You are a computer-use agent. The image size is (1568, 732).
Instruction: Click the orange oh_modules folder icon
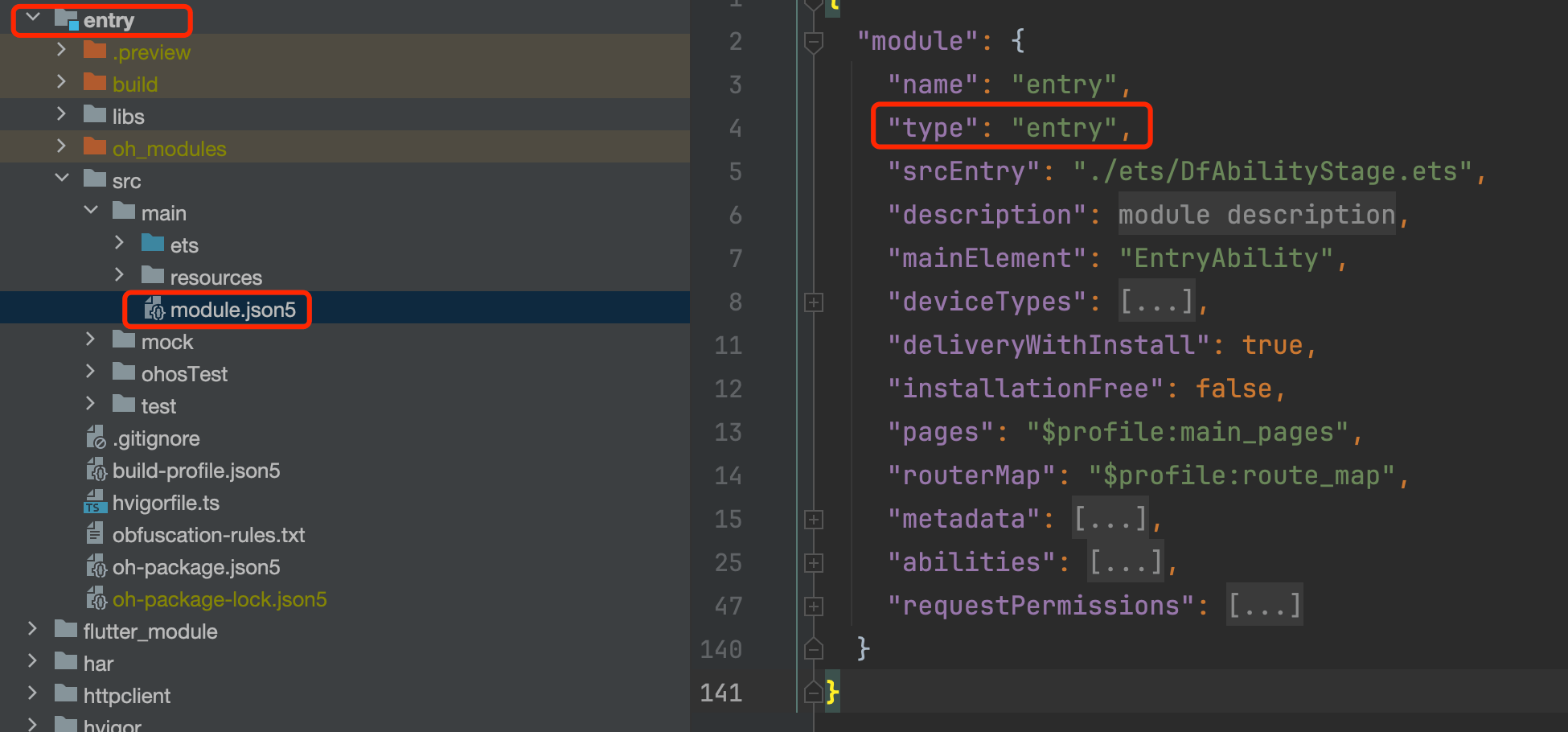pos(95,147)
